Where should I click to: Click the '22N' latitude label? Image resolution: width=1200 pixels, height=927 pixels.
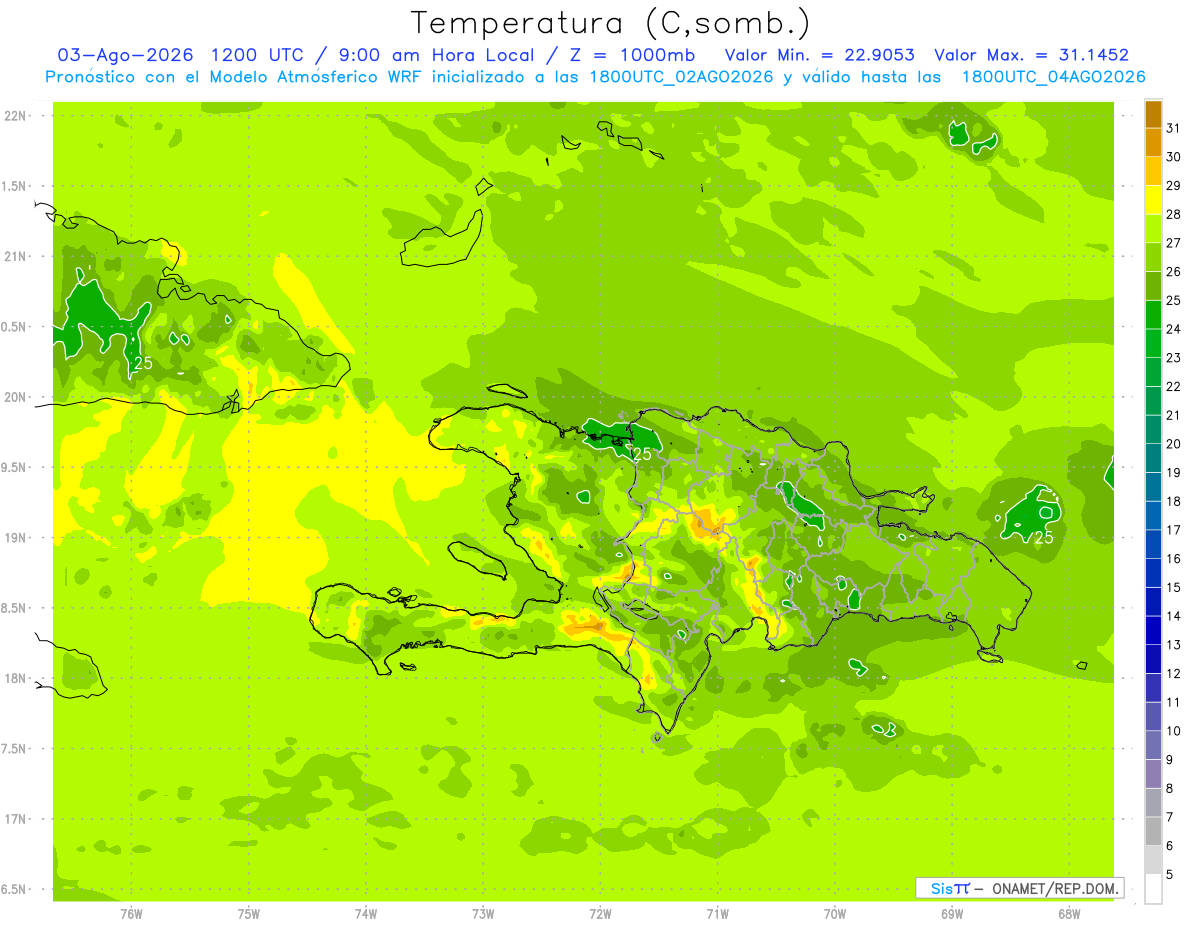pyautogui.click(x=15, y=116)
